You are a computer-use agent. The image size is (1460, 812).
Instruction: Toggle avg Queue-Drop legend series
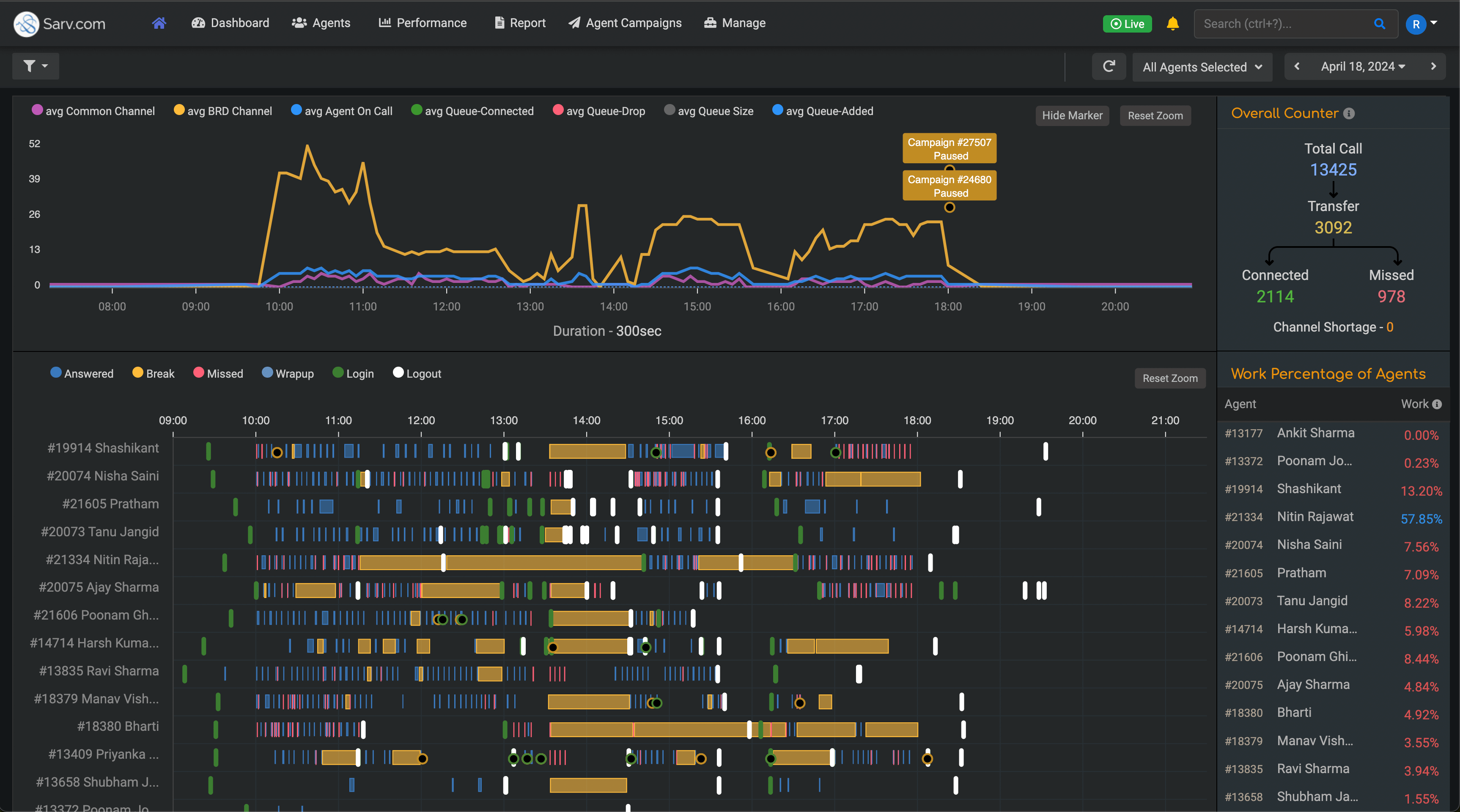pyautogui.click(x=599, y=111)
